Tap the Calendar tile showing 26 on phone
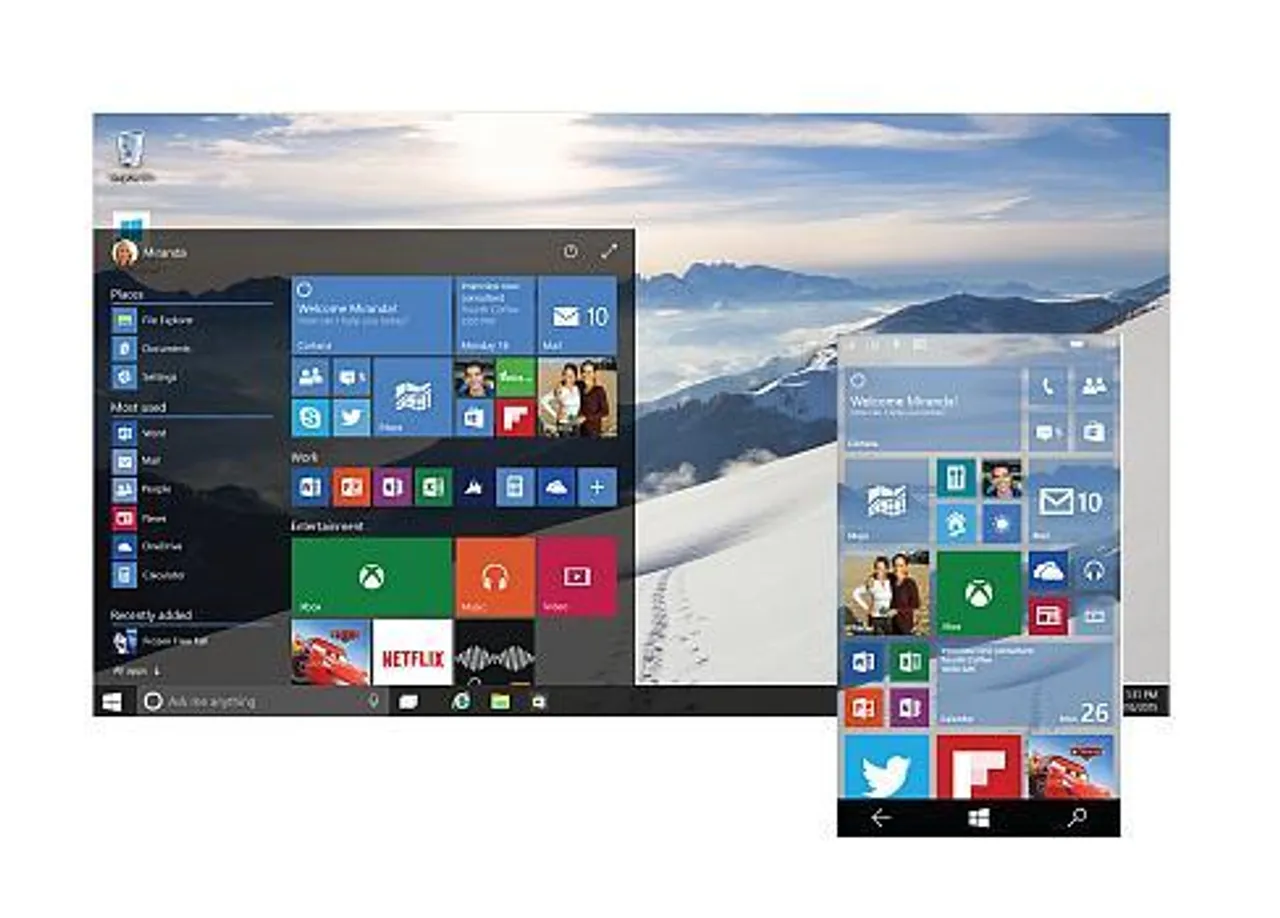The image size is (1280, 918). [x=1025, y=685]
